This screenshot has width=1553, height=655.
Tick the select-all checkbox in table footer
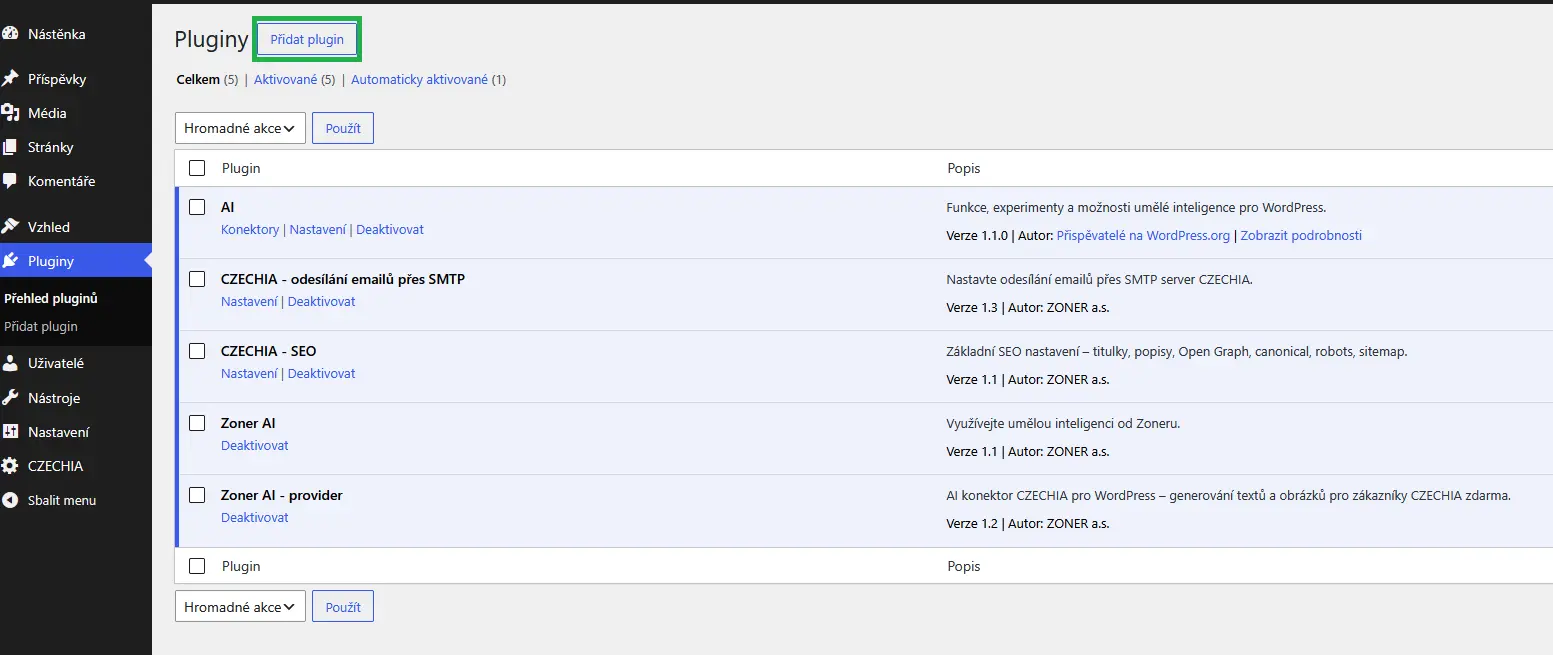coord(197,566)
